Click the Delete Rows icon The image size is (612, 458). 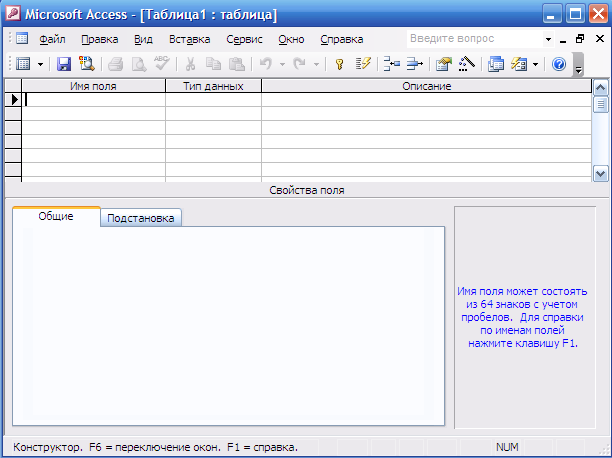(415, 64)
